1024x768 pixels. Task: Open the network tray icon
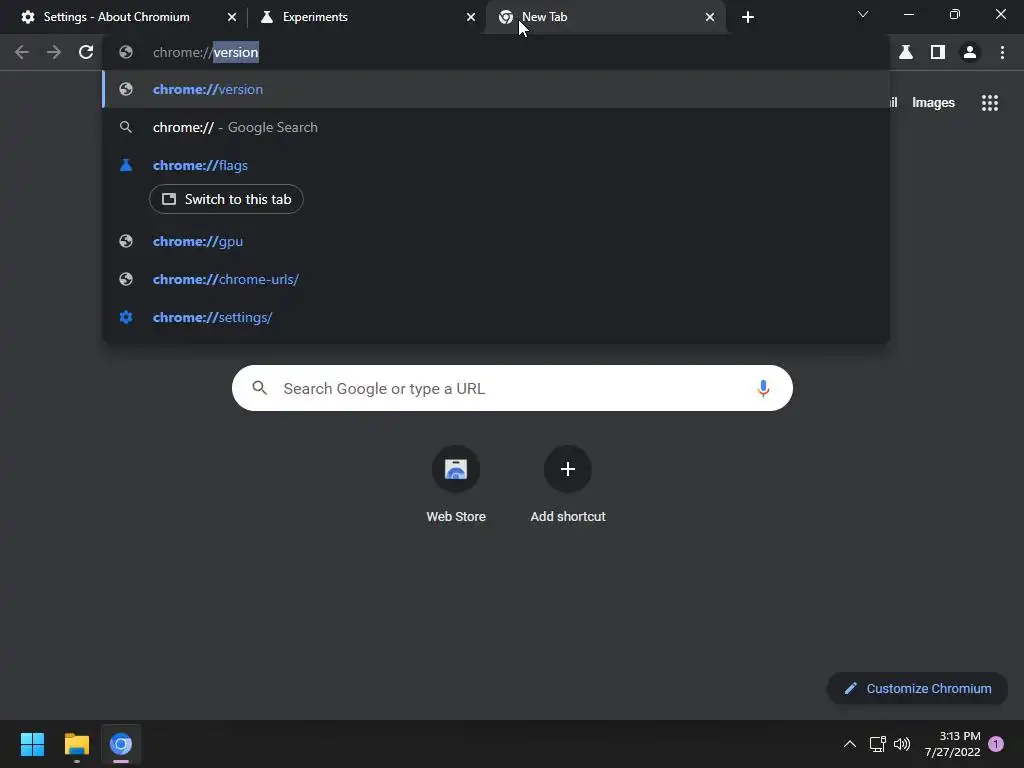click(877, 744)
